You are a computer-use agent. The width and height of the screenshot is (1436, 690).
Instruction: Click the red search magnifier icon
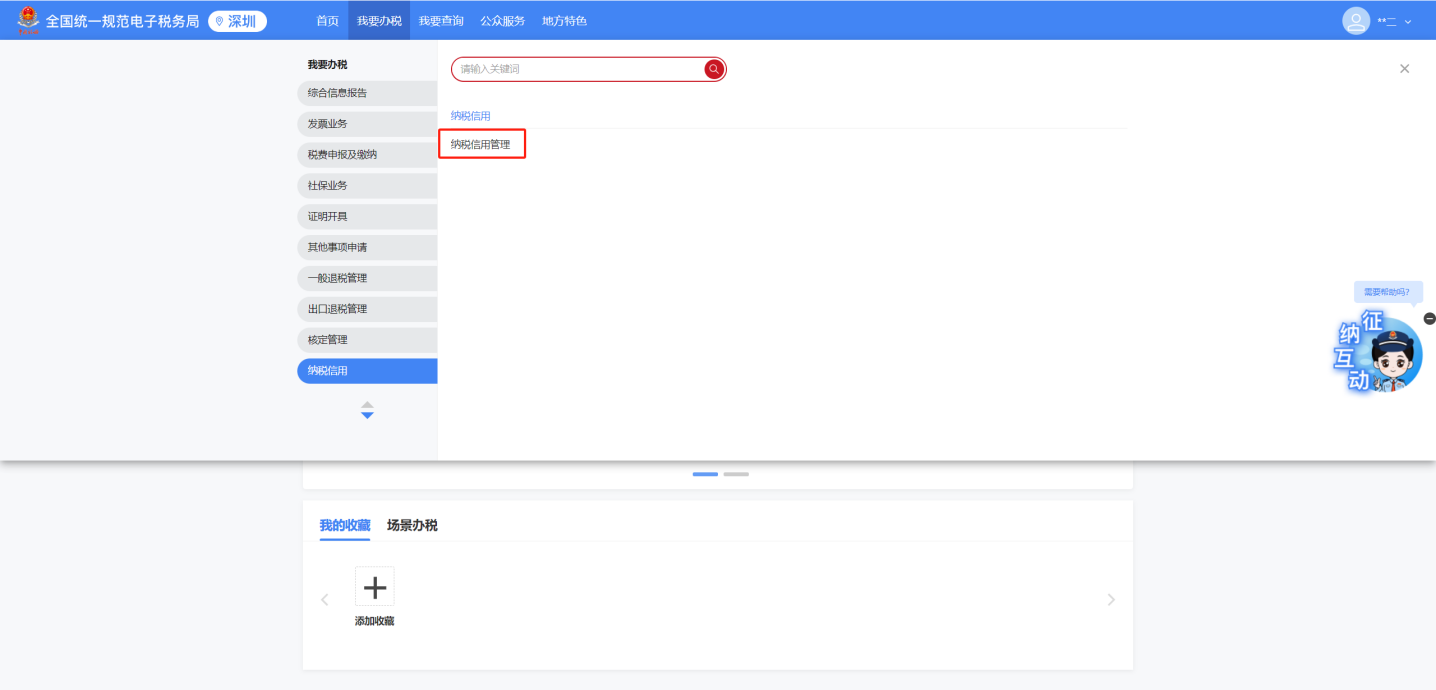point(714,69)
